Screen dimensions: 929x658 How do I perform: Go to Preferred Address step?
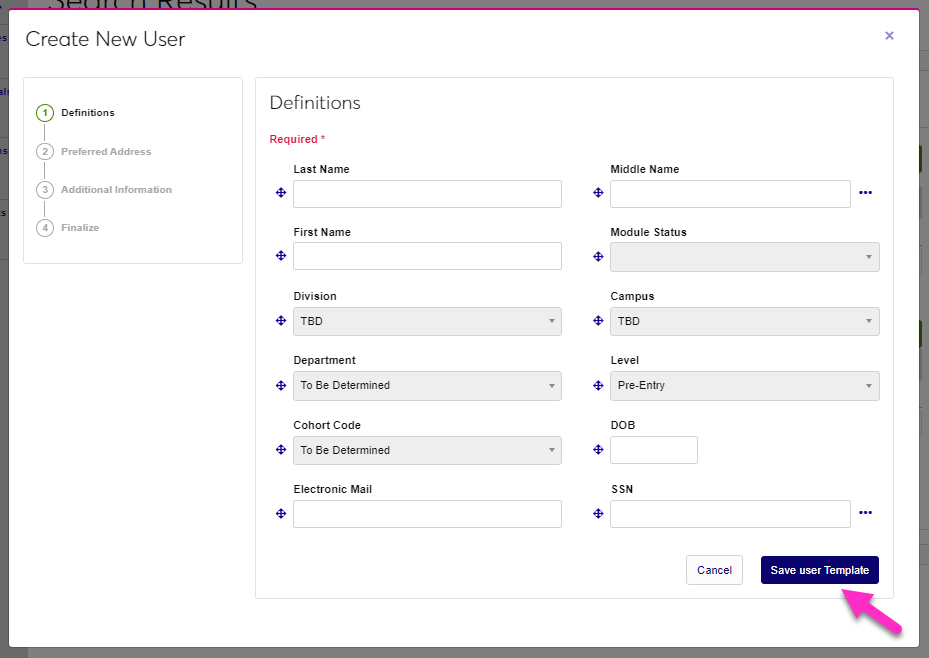click(106, 152)
